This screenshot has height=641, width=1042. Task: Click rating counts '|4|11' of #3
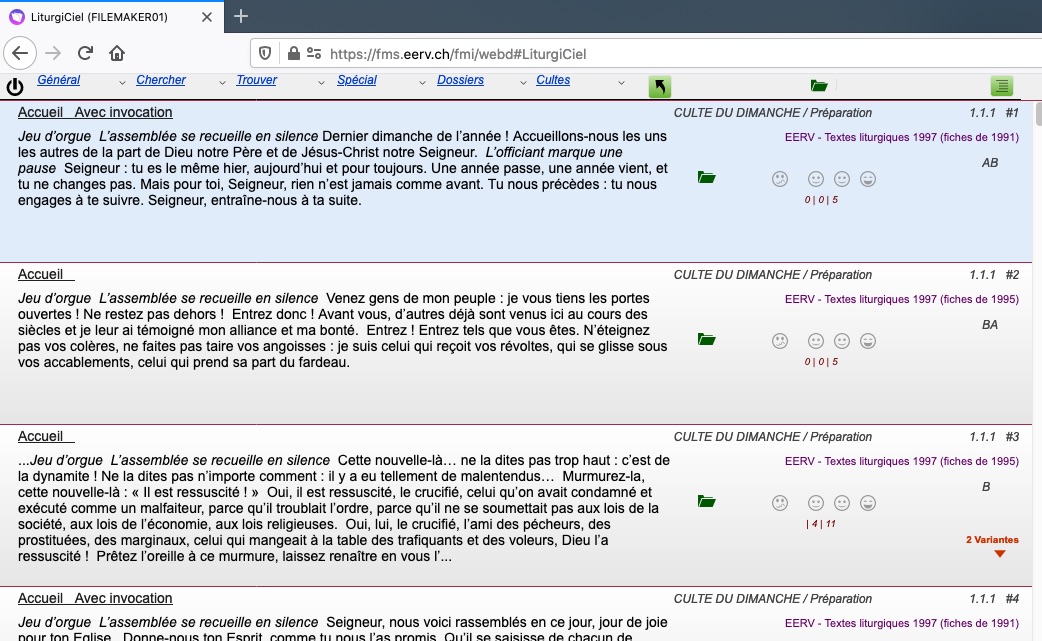[x=821, y=523]
